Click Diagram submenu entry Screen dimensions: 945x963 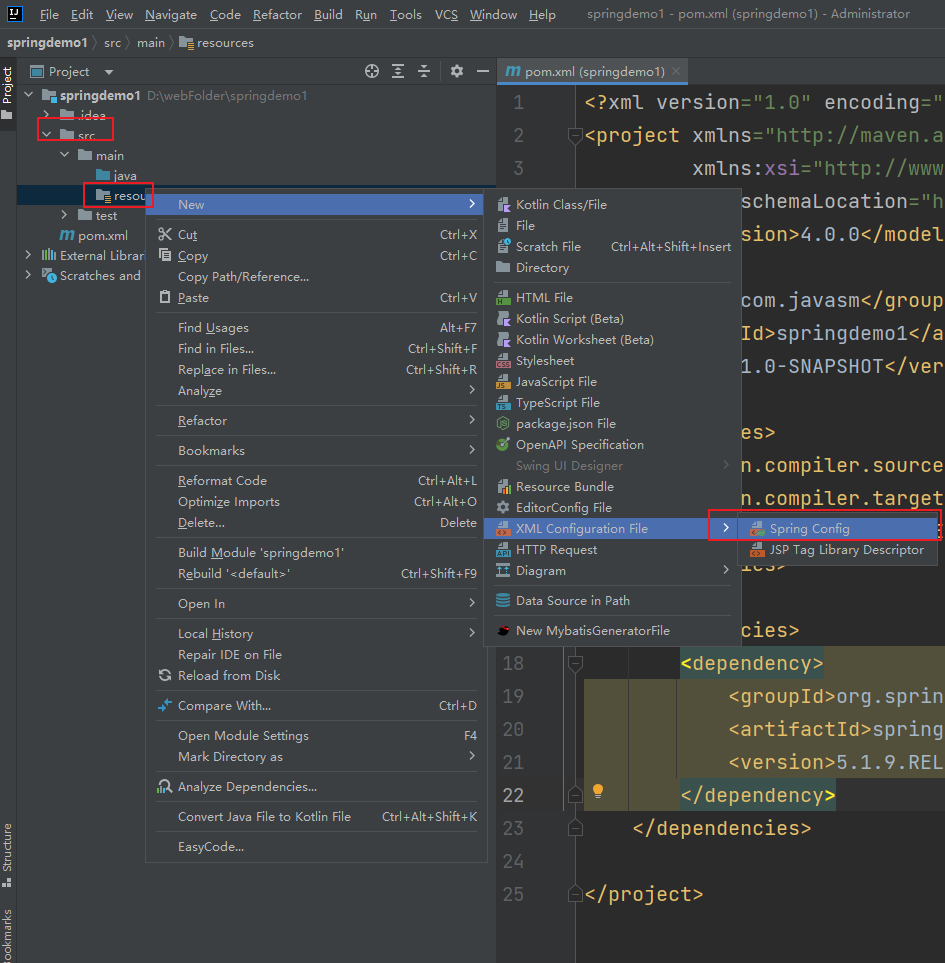pyautogui.click(x=613, y=571)
